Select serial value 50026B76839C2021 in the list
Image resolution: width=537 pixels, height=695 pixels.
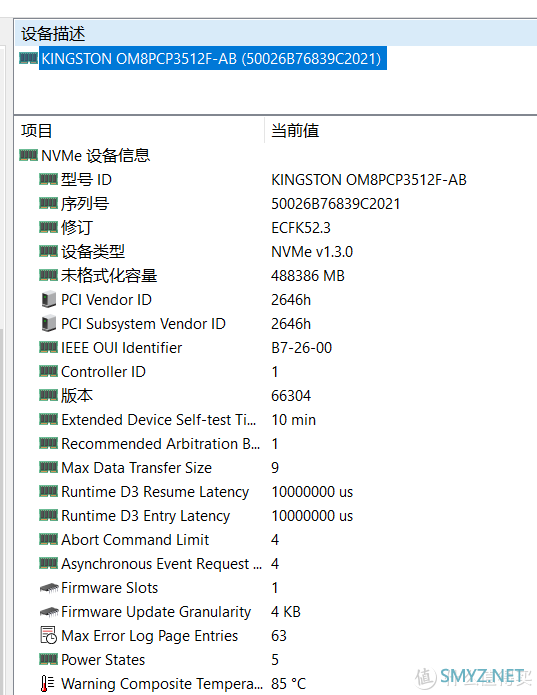[x=335, y=204]
